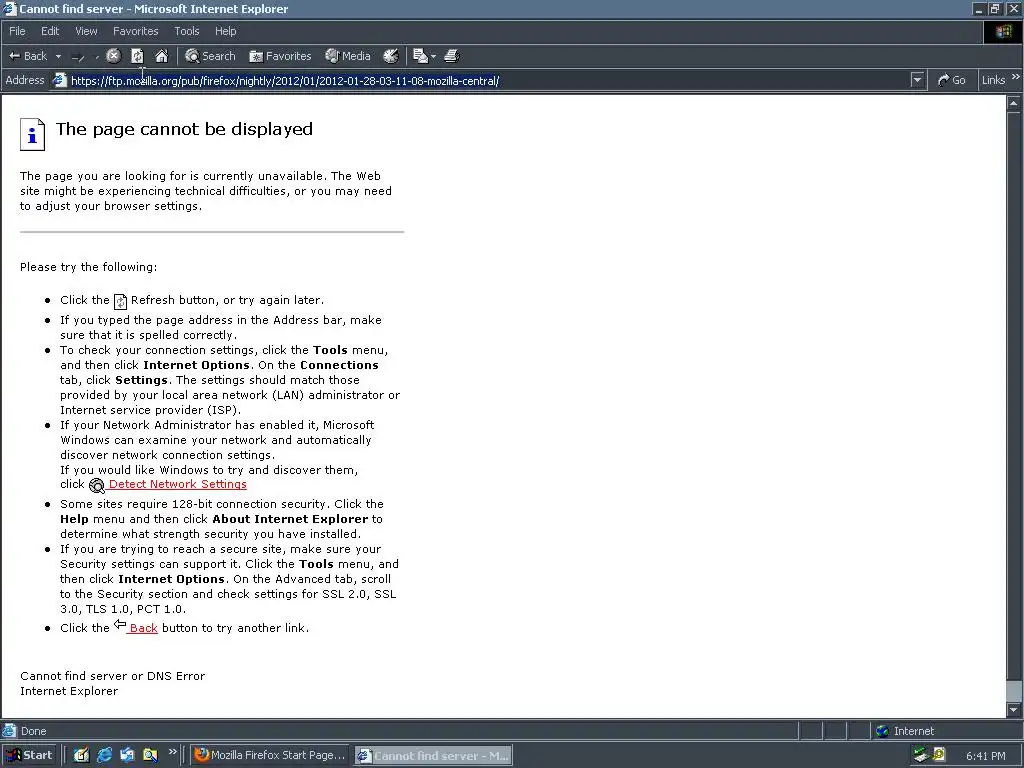The image size is (1024, 768).
Task: Open the History toolbar icon
Action: pos(391,56)
